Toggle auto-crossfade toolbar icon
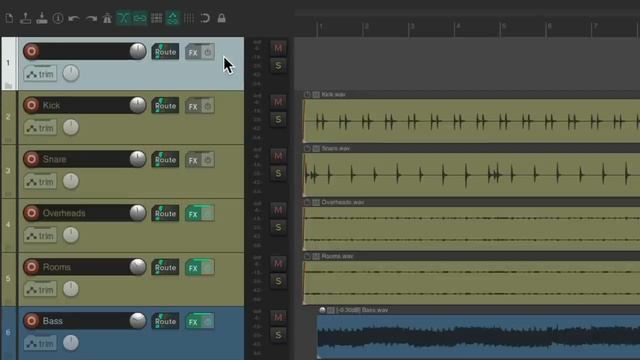 coord(123,18)
